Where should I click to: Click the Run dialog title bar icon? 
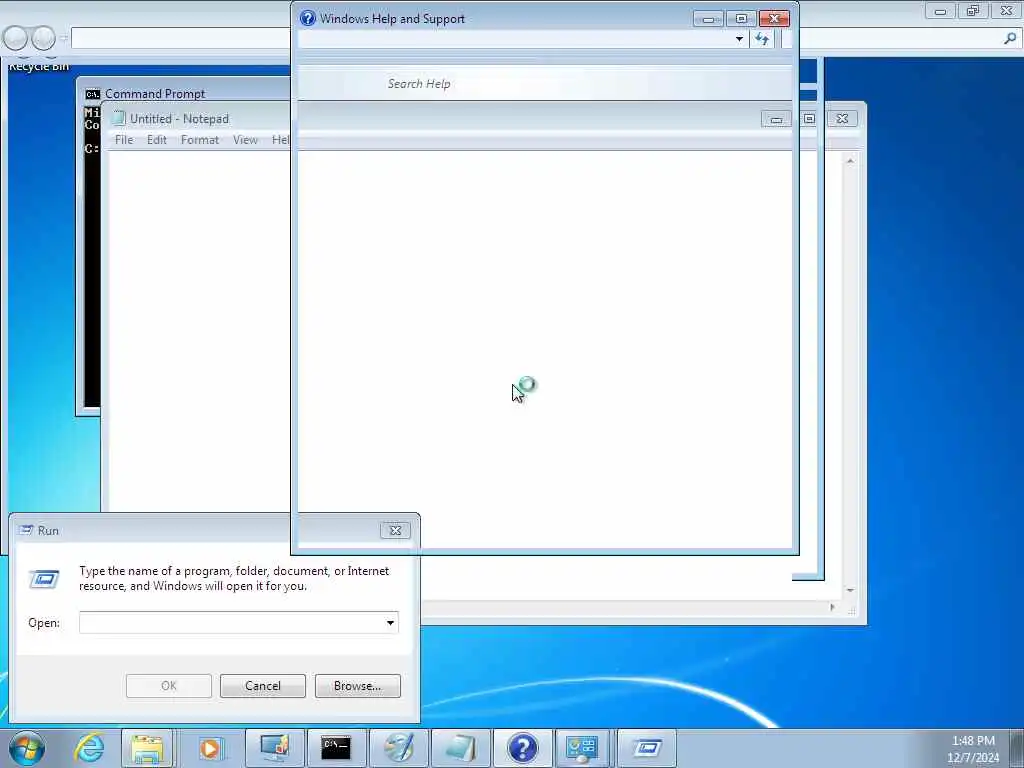[x=26, y=530]
